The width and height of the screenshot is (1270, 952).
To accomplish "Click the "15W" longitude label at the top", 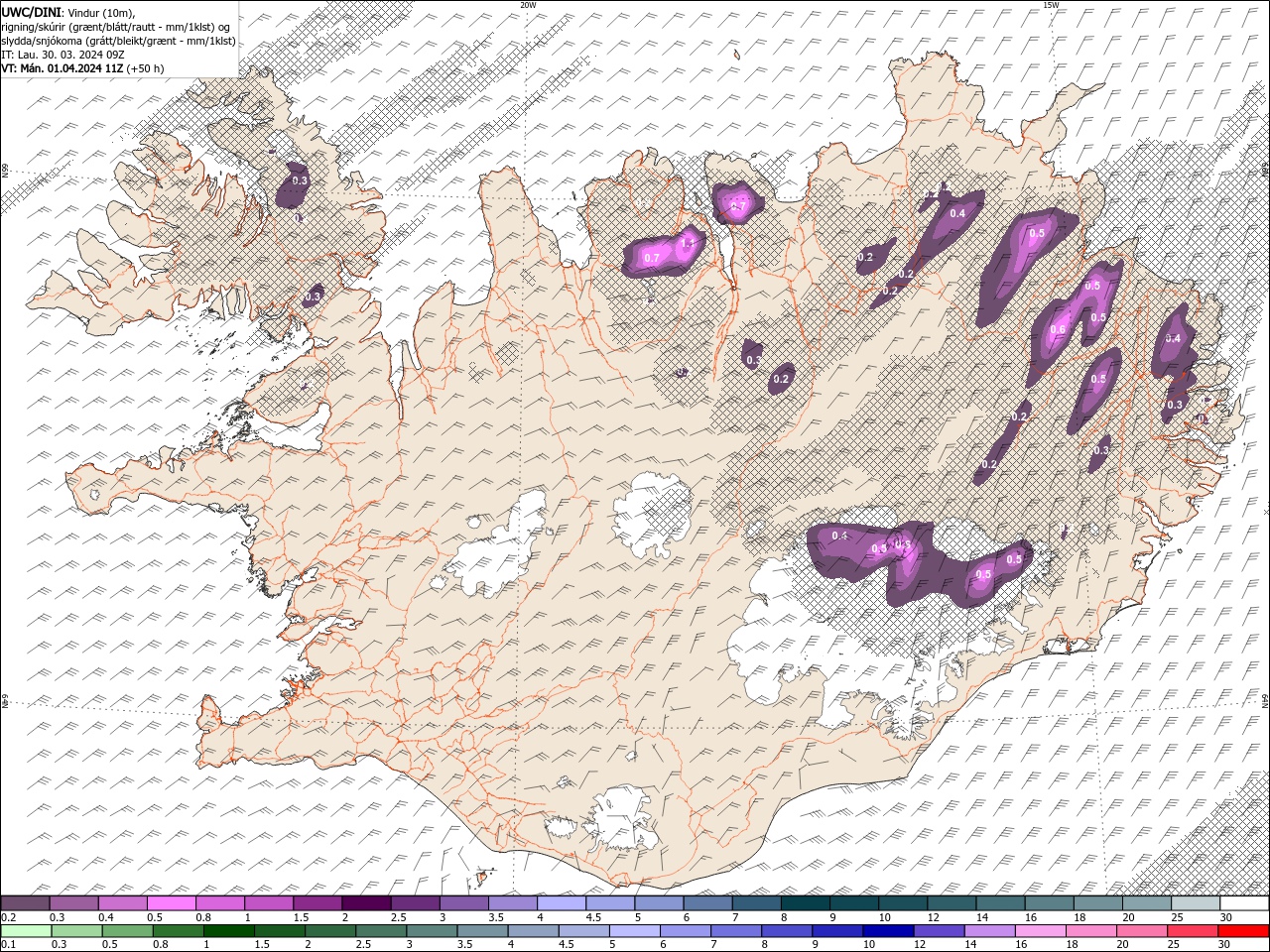I will pyautogui.click(x=1051, y=5).
